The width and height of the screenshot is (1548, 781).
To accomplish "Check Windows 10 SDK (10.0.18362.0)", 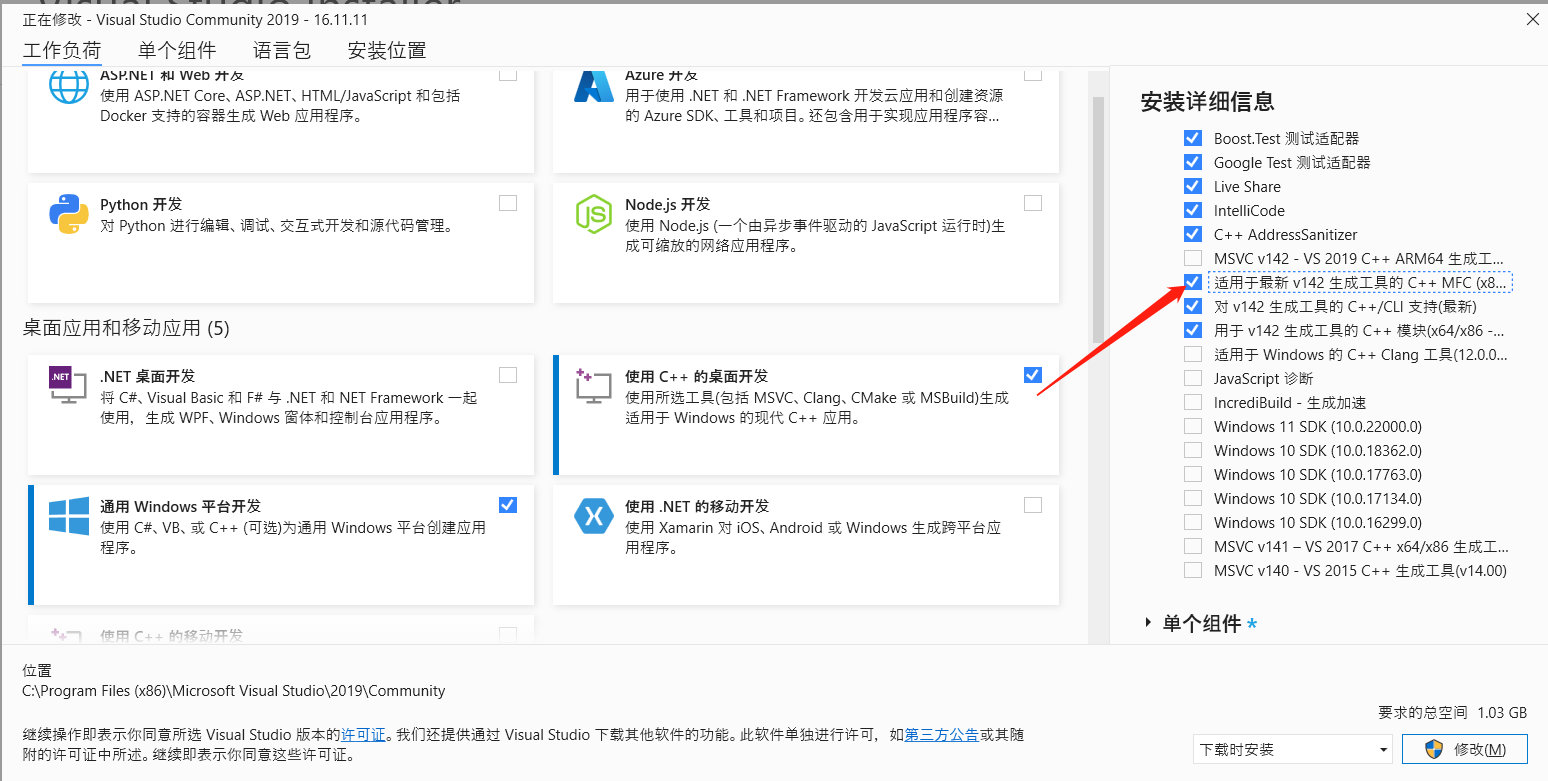I will (1192, 450).
